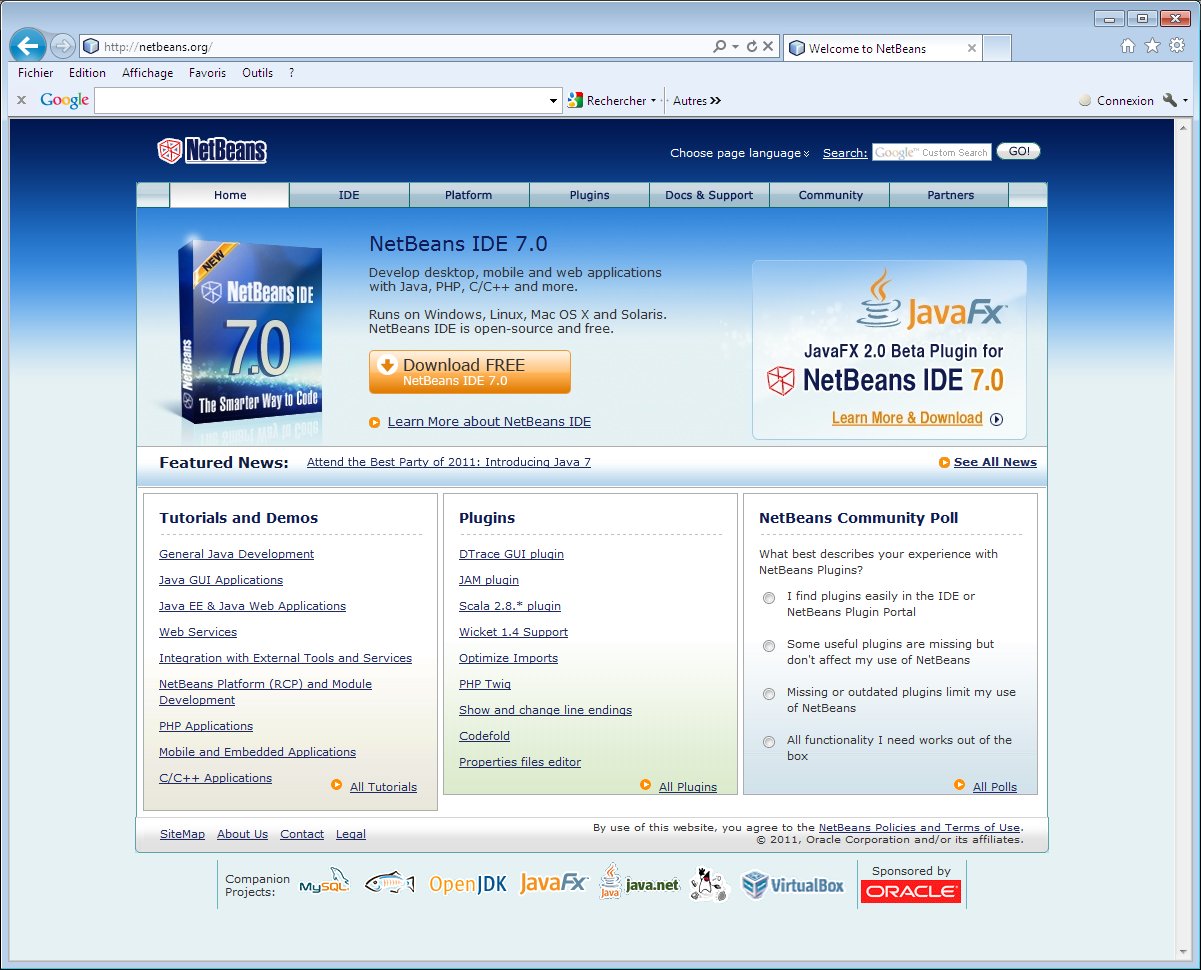Click the Google logo on the toolbar
This screenshot has height=970, width=1201.
click(65, 100)
